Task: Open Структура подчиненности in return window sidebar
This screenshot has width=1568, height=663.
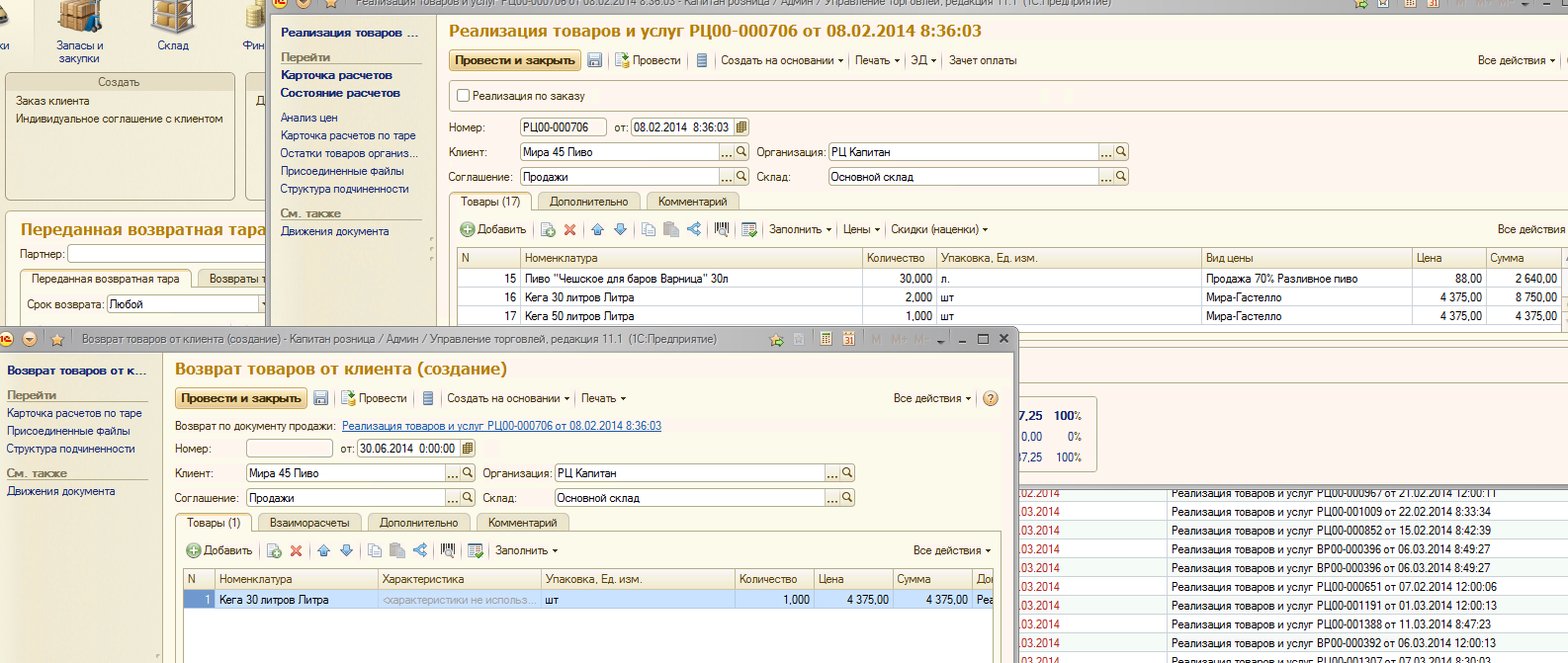Action: click(x=71, y=449)
